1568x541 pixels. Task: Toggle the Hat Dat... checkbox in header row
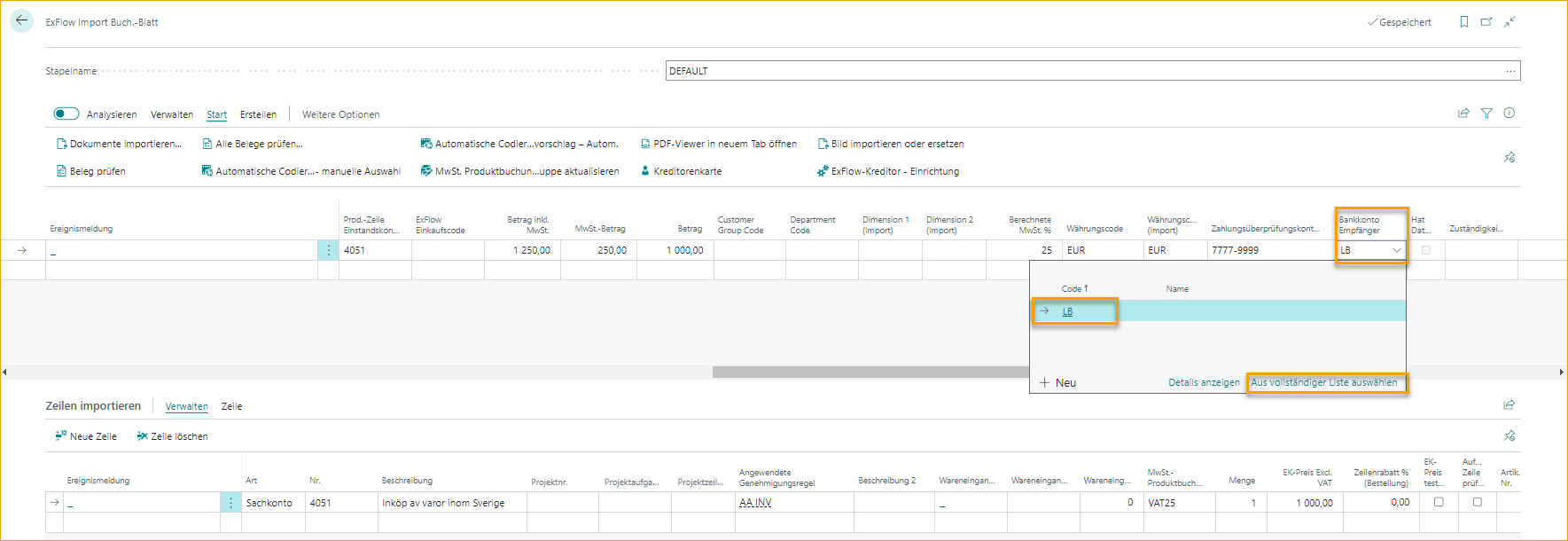(x=1426, y=250)
